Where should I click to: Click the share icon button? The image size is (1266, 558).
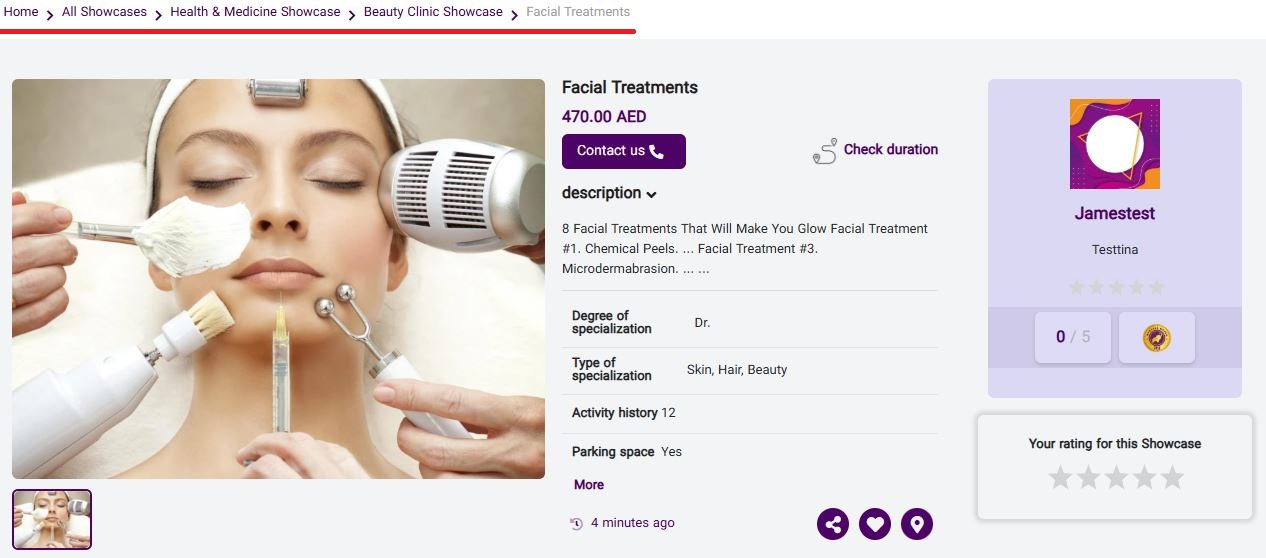833,524
